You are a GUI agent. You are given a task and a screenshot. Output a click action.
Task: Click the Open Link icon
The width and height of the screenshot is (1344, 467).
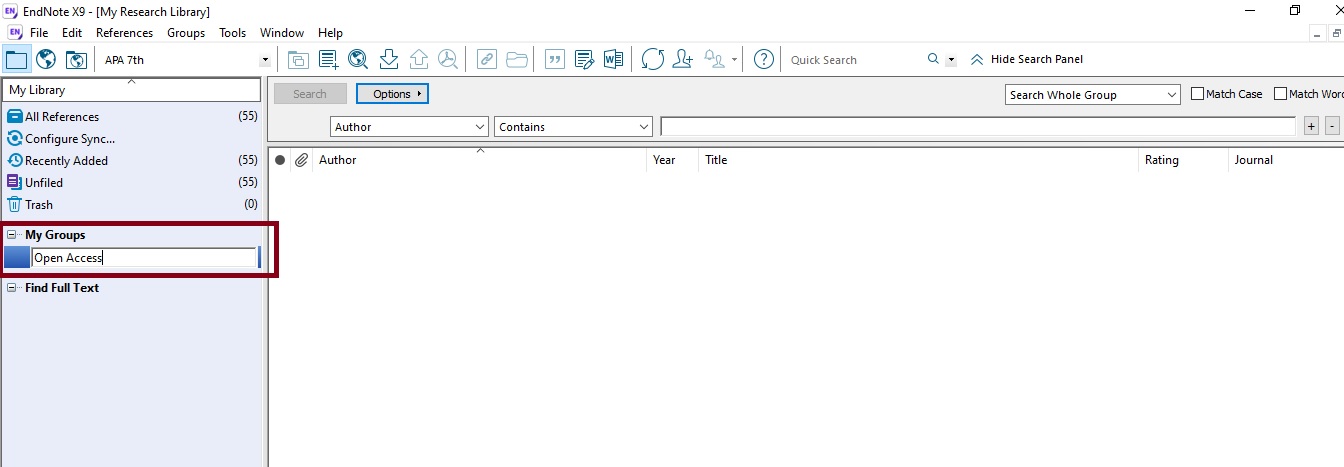(487, 59)
